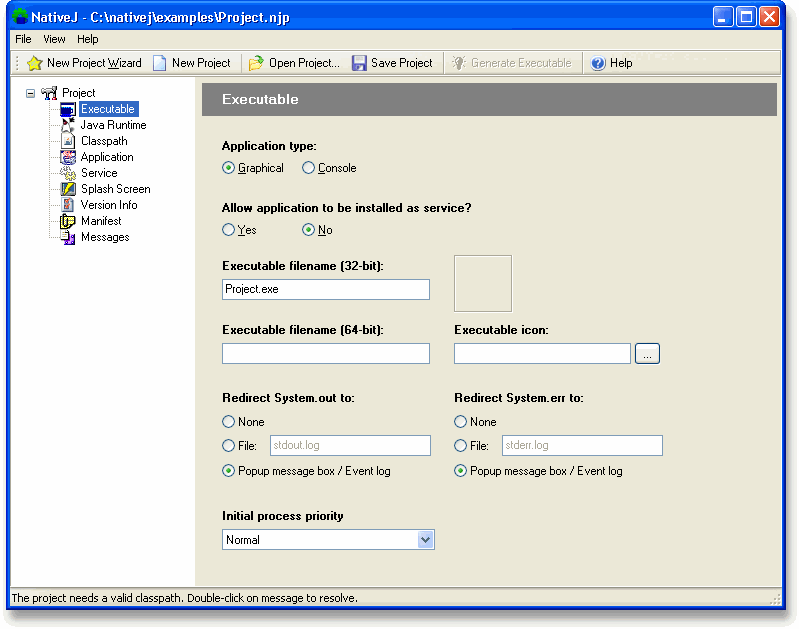Click the New Project Wizard button label
799x629 pixels.
(94, 63)
